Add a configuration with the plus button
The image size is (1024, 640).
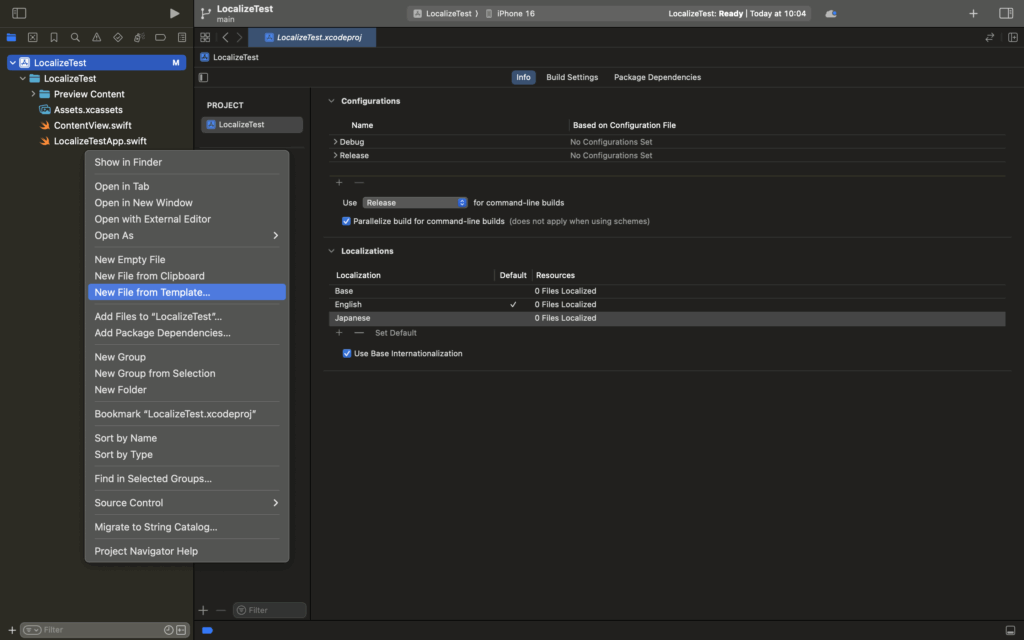coord(339,182)
